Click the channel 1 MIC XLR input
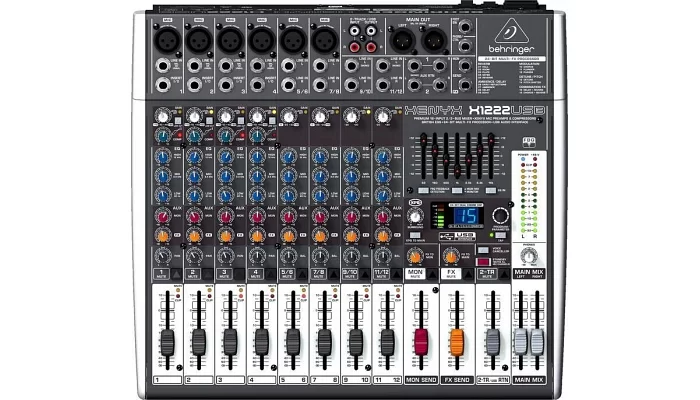This screenshot has height=400, width=700. coord(167,40)
